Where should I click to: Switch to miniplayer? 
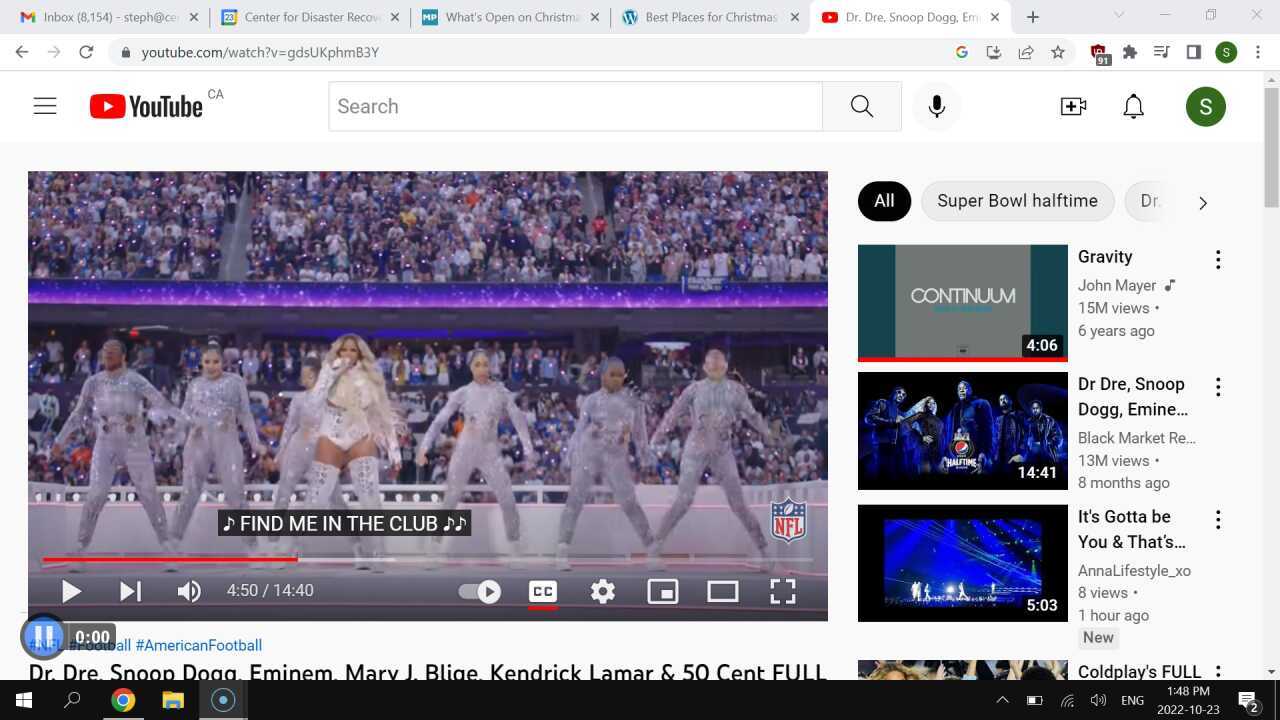coord(663,591)
